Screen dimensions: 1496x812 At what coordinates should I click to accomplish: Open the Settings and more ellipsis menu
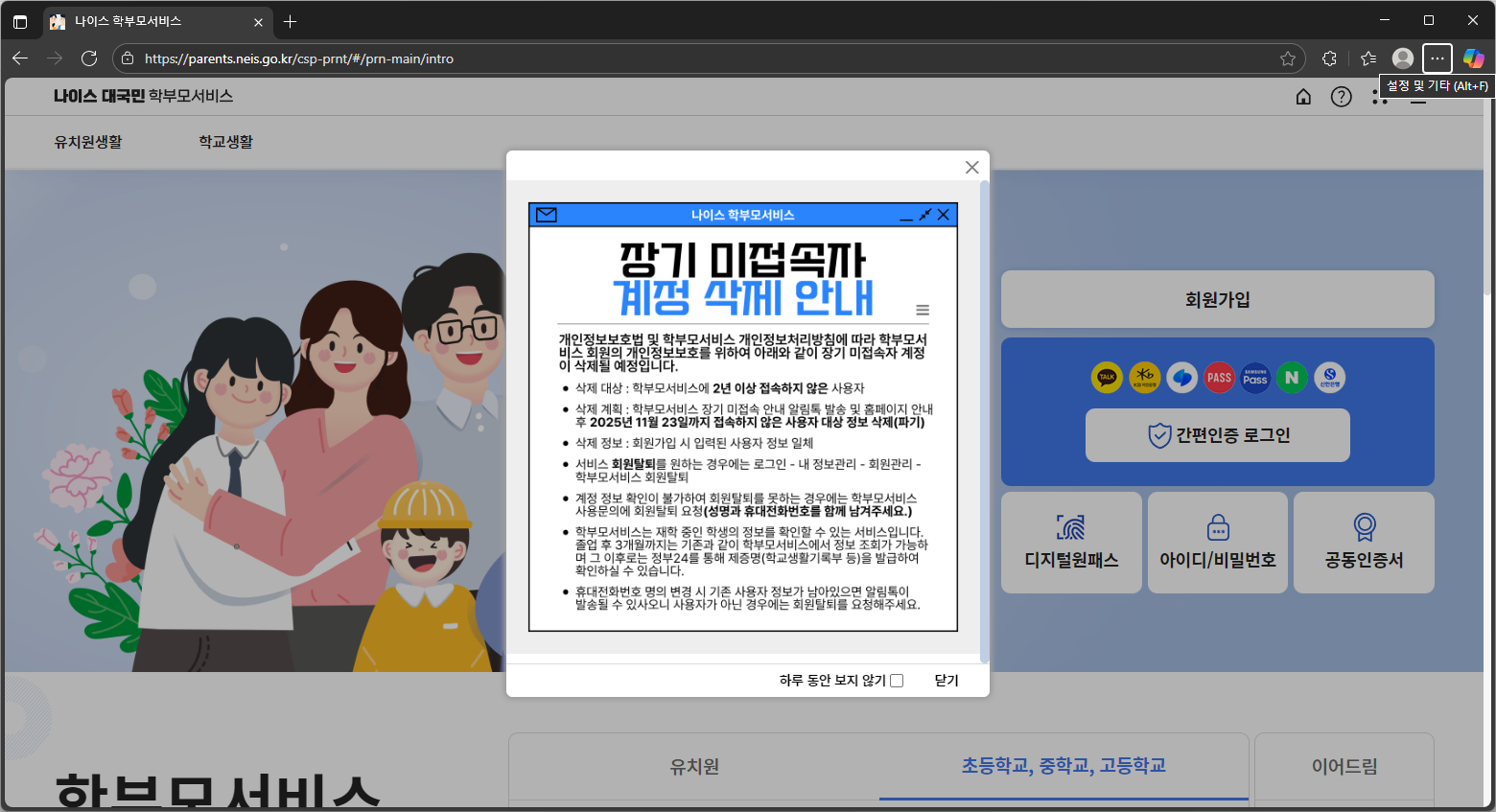[1438, 58]
